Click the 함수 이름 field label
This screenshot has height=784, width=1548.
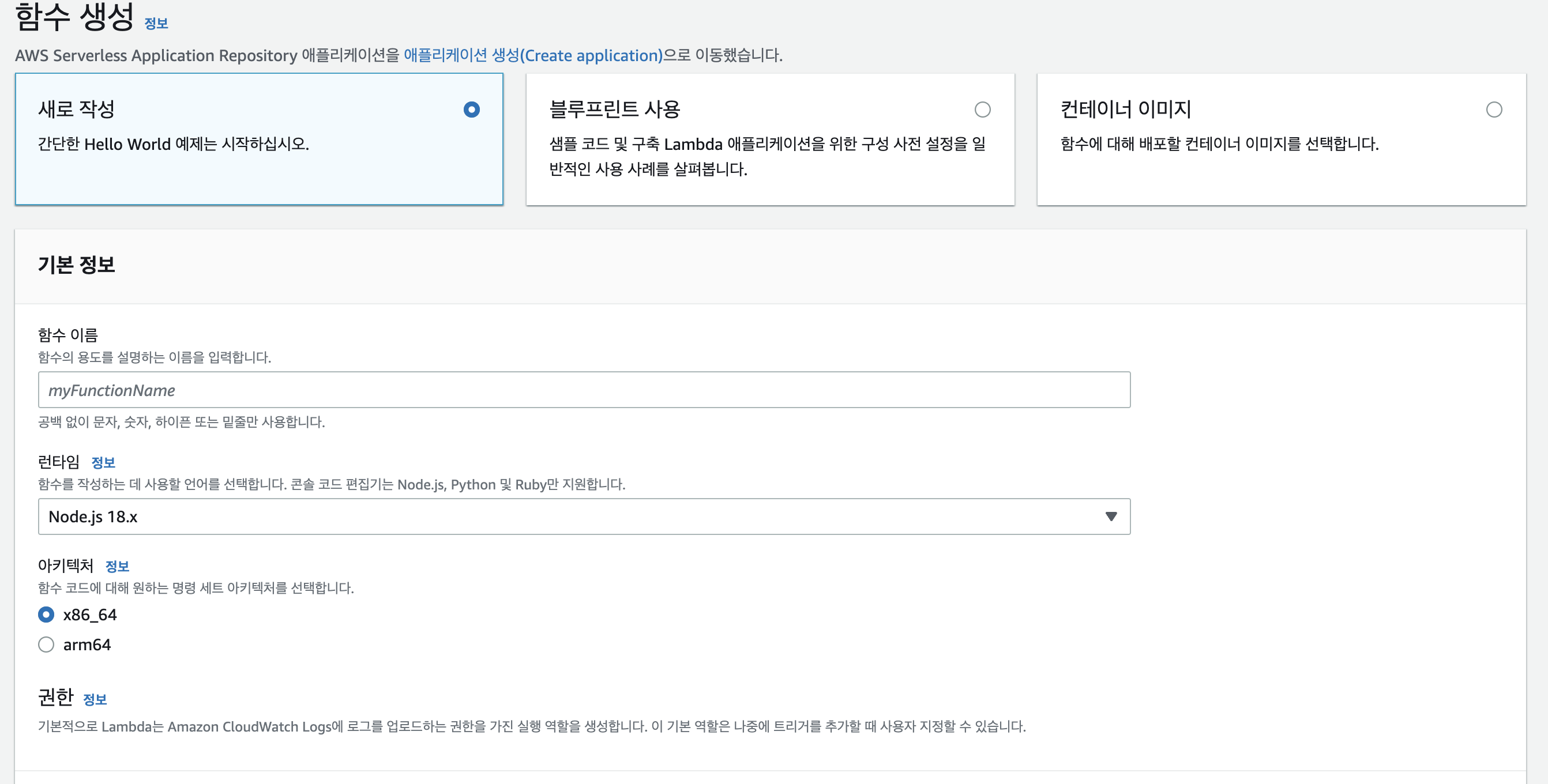click(x=68, y=336)
